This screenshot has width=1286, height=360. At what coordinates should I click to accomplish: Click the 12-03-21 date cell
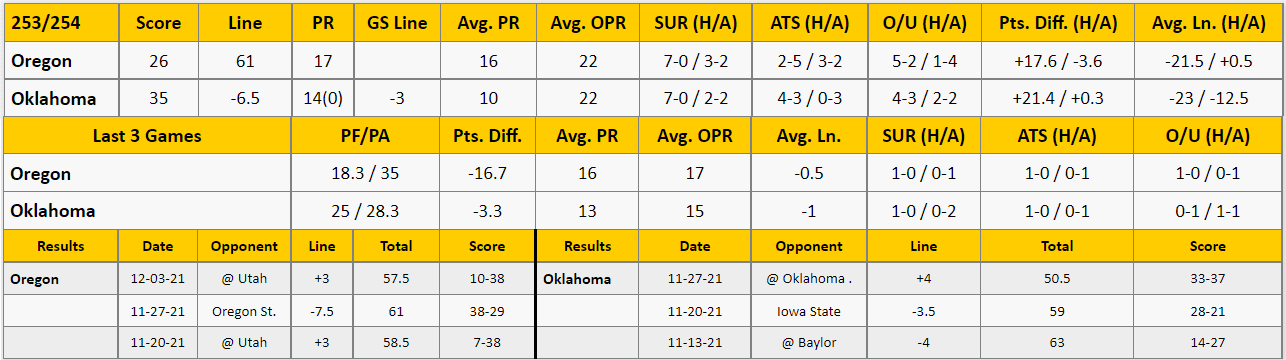[158, 279]
